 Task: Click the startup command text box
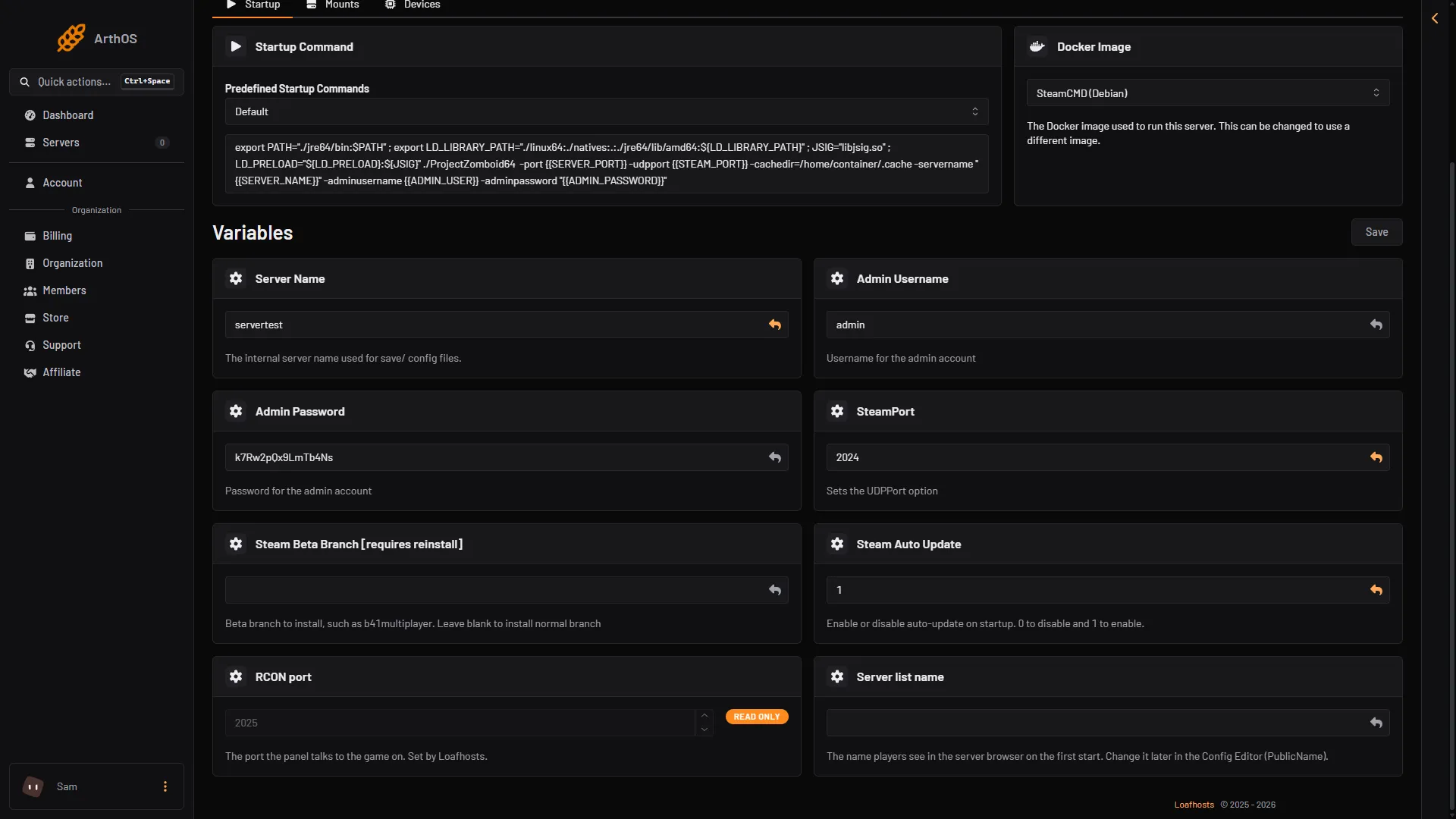(607, 164)
